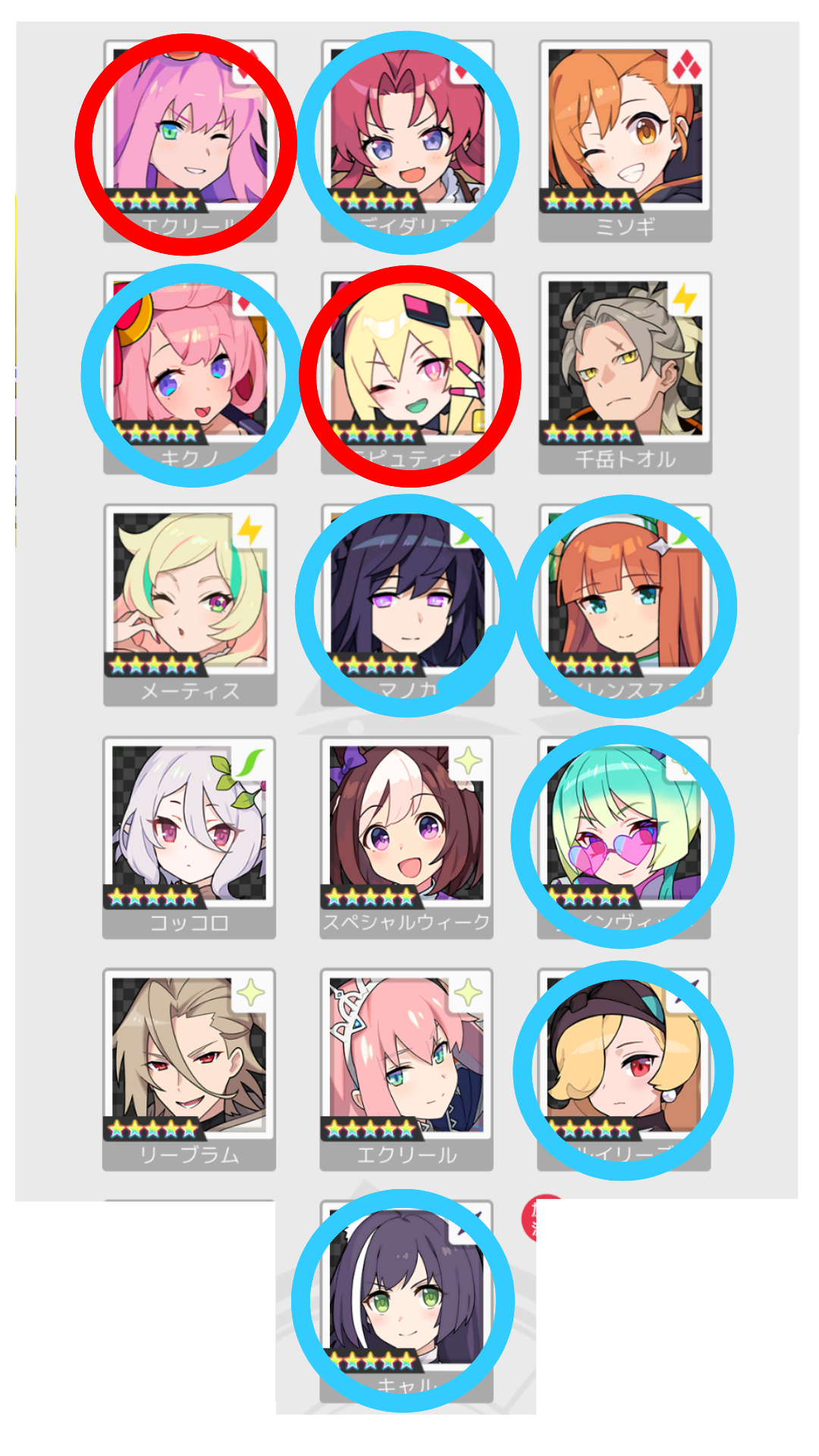Click the lightning attribute icon on Chitake Tooru

[686, 300]
